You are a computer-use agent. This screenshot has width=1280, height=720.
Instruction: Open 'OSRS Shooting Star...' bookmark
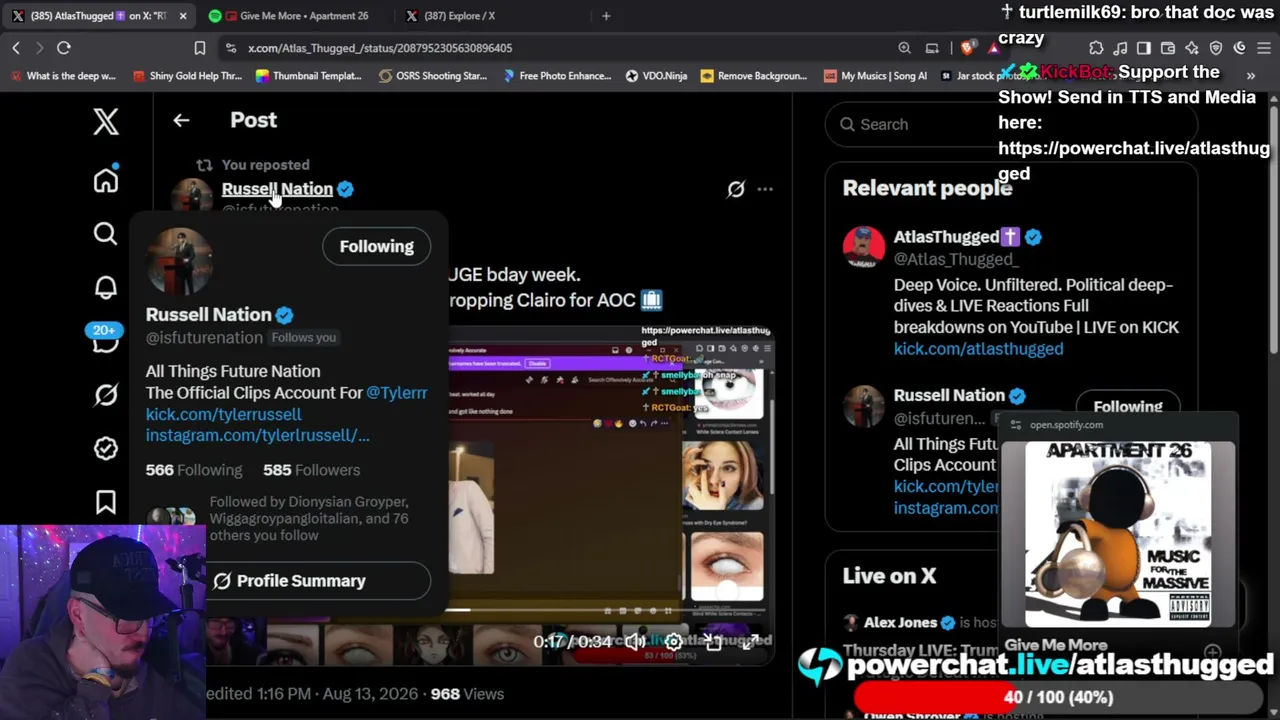tap(433, 76)
